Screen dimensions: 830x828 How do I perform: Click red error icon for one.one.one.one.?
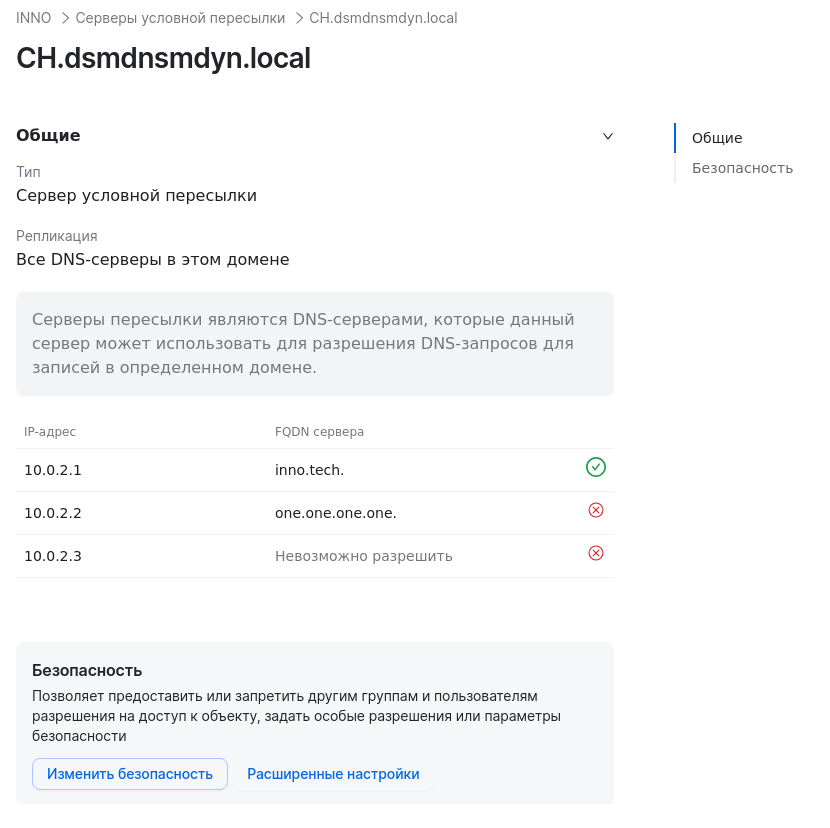pos(596,510)
